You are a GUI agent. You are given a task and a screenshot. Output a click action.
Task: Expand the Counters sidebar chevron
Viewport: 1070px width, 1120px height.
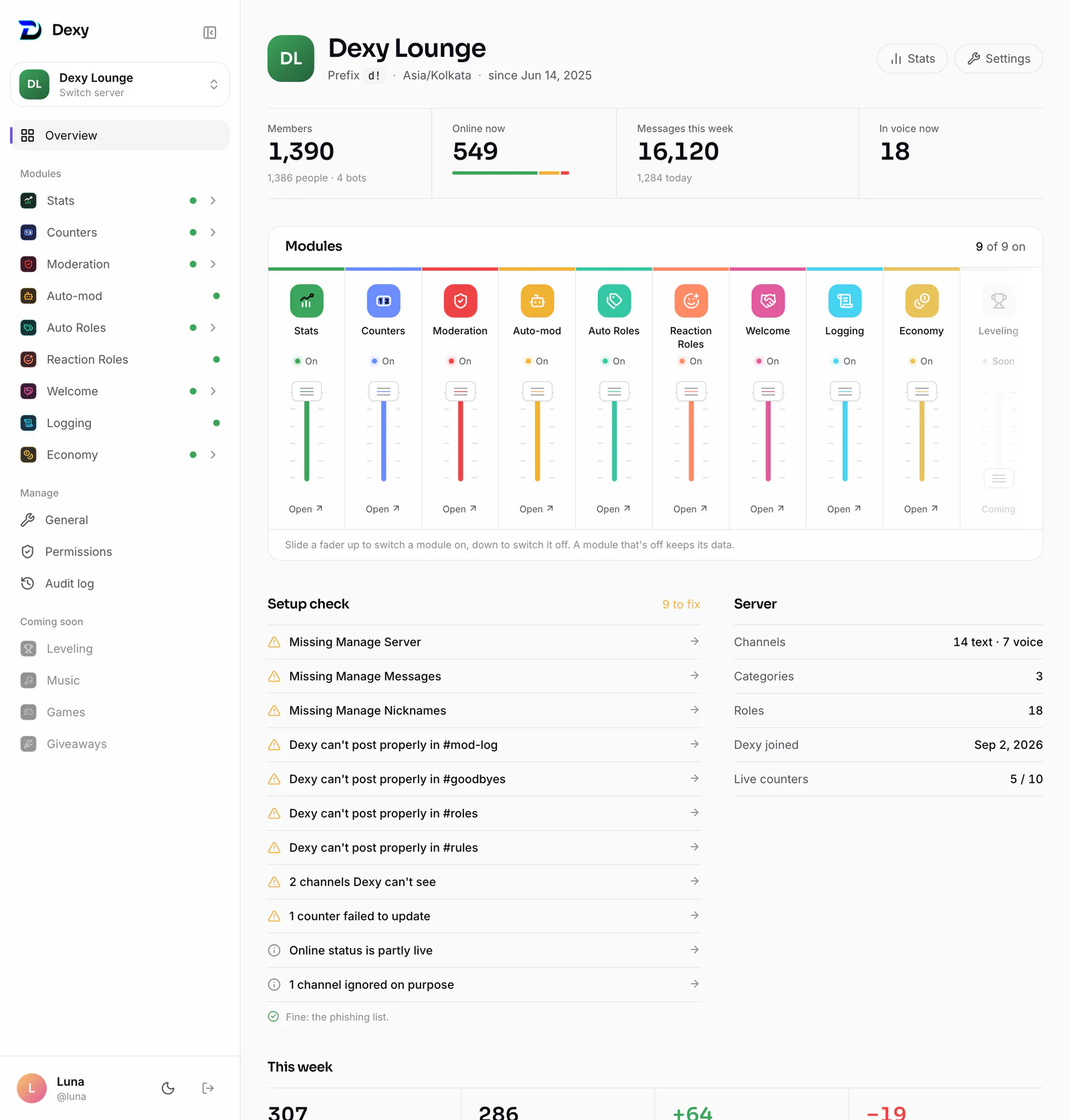[x=213, y=232]
